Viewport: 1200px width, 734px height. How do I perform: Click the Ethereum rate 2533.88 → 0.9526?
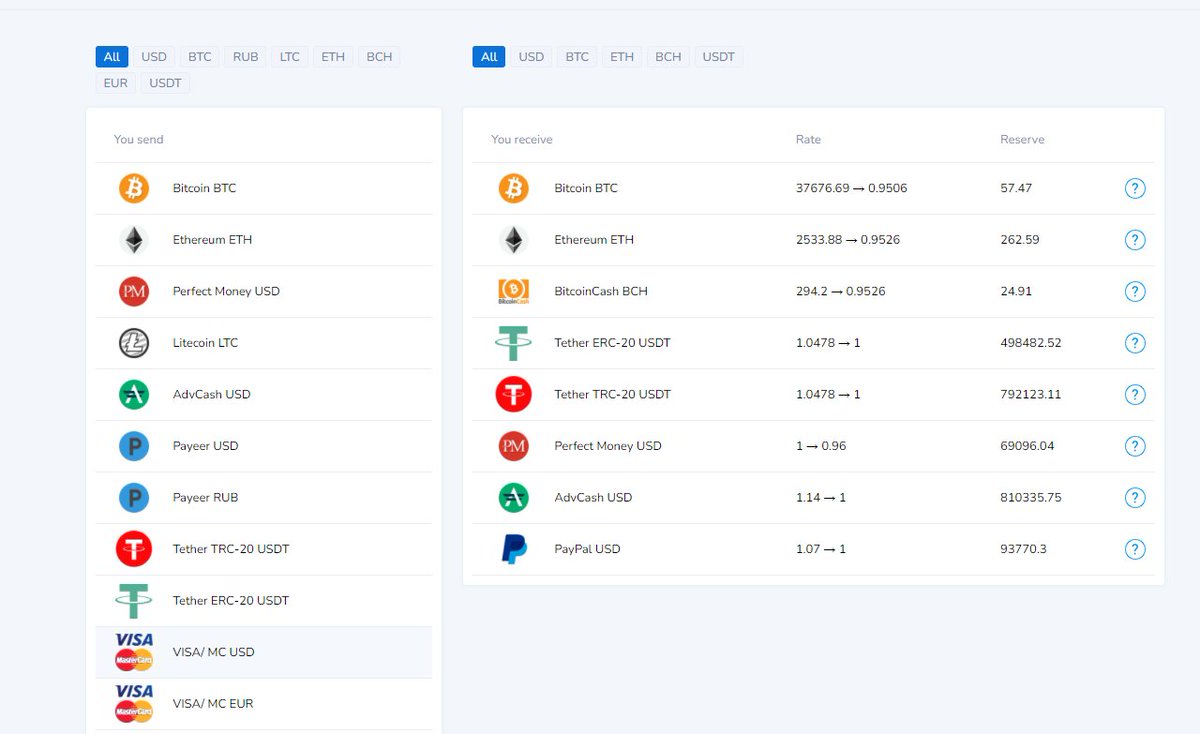(x=847, y=240)
